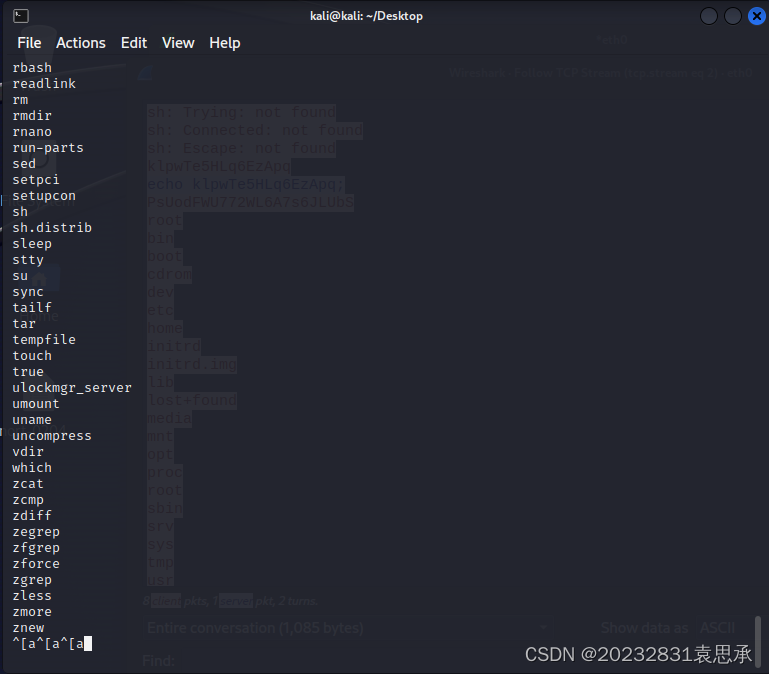The width and height of the screenshot is (769, 674).
Task: Click the 'zforce' entry
Action: pyautogui.click(x=36, y=564)
